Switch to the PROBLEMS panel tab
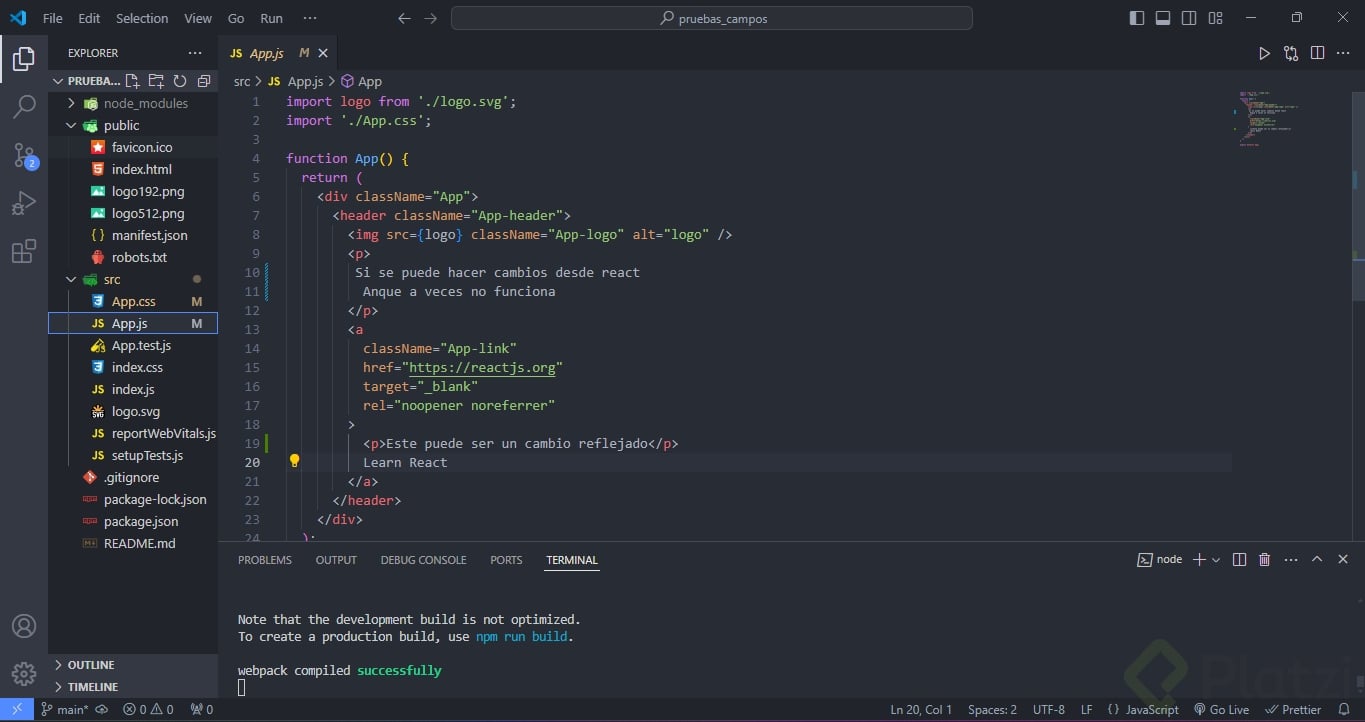 click(x=265, y=560)
